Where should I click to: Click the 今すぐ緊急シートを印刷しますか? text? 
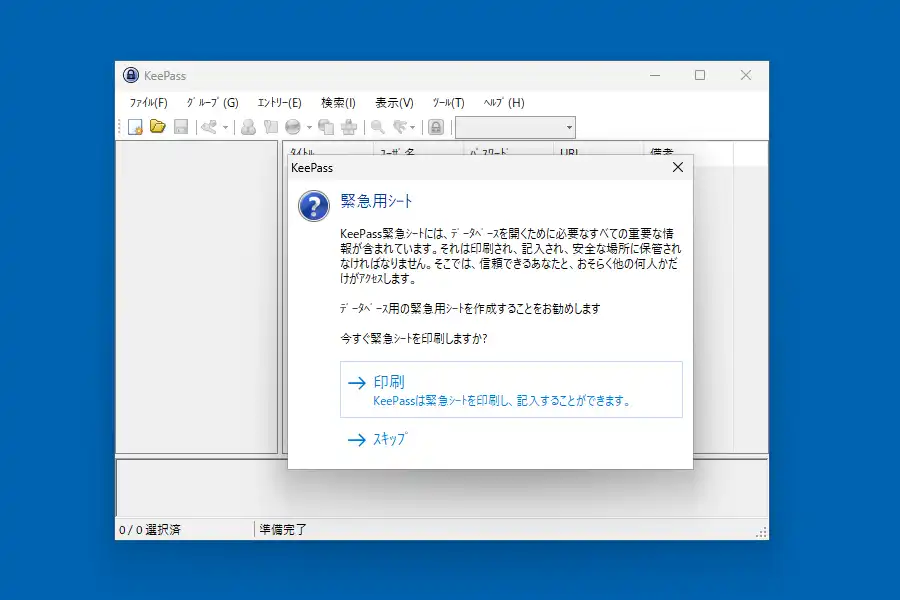[x=413, y=339]
